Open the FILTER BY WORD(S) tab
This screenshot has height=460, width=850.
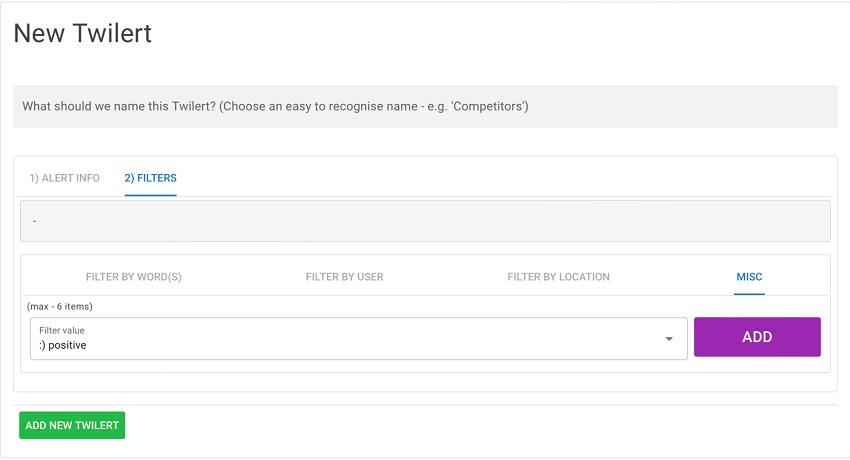tap(134, 277)
